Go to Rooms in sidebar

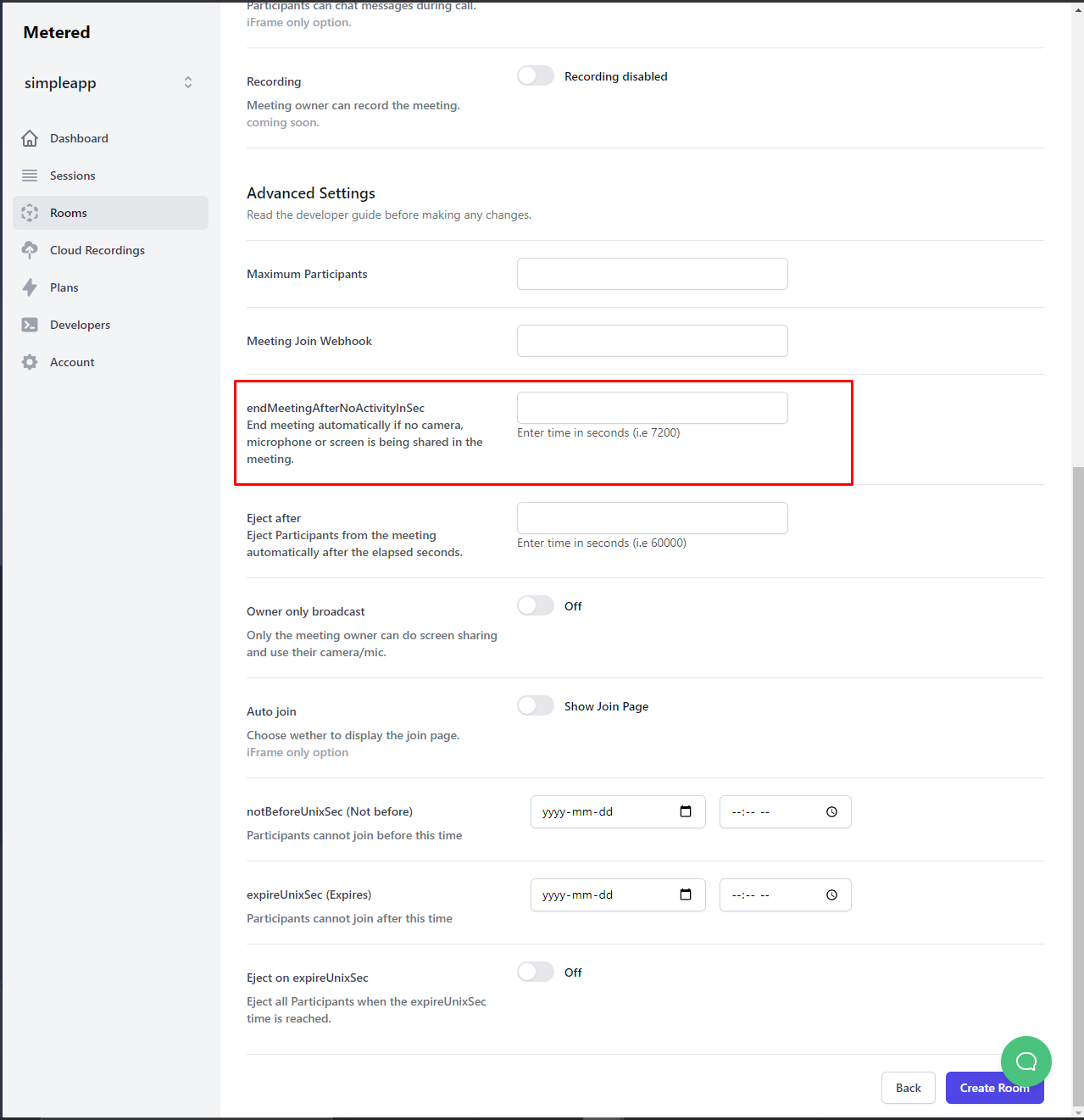[69, 213]
